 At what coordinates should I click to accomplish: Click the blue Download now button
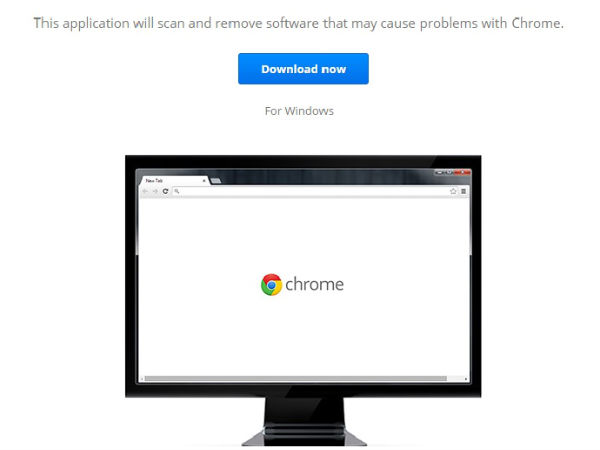303,68
